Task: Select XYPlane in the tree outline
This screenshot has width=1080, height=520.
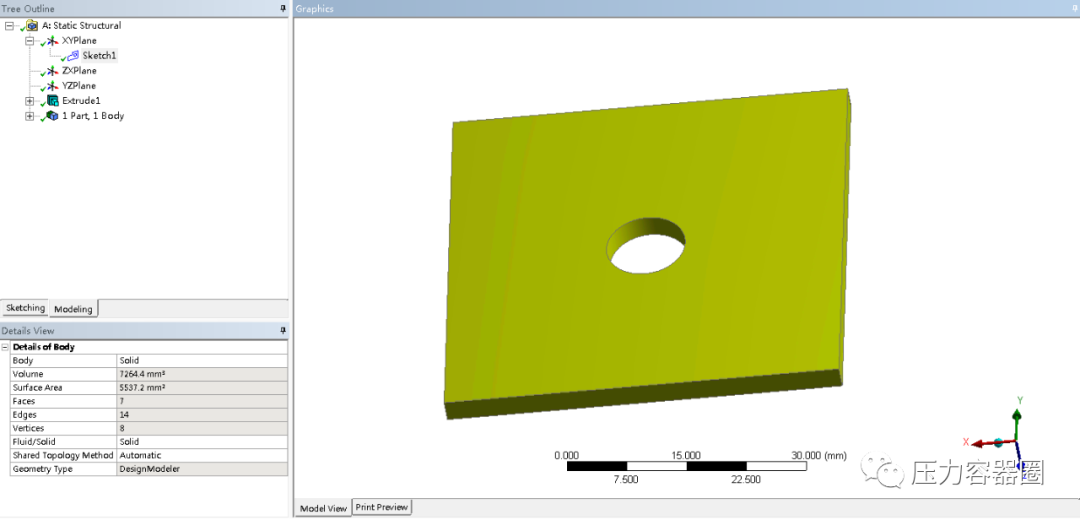Action: tap(79, 41)
